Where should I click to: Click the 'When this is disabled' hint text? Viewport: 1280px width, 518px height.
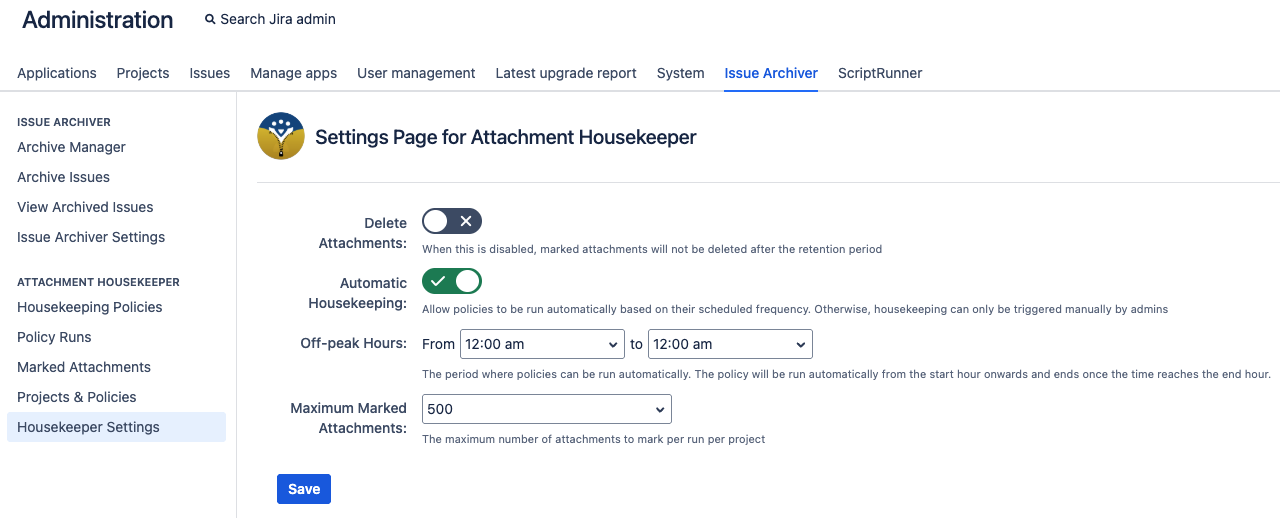point(652,249)
